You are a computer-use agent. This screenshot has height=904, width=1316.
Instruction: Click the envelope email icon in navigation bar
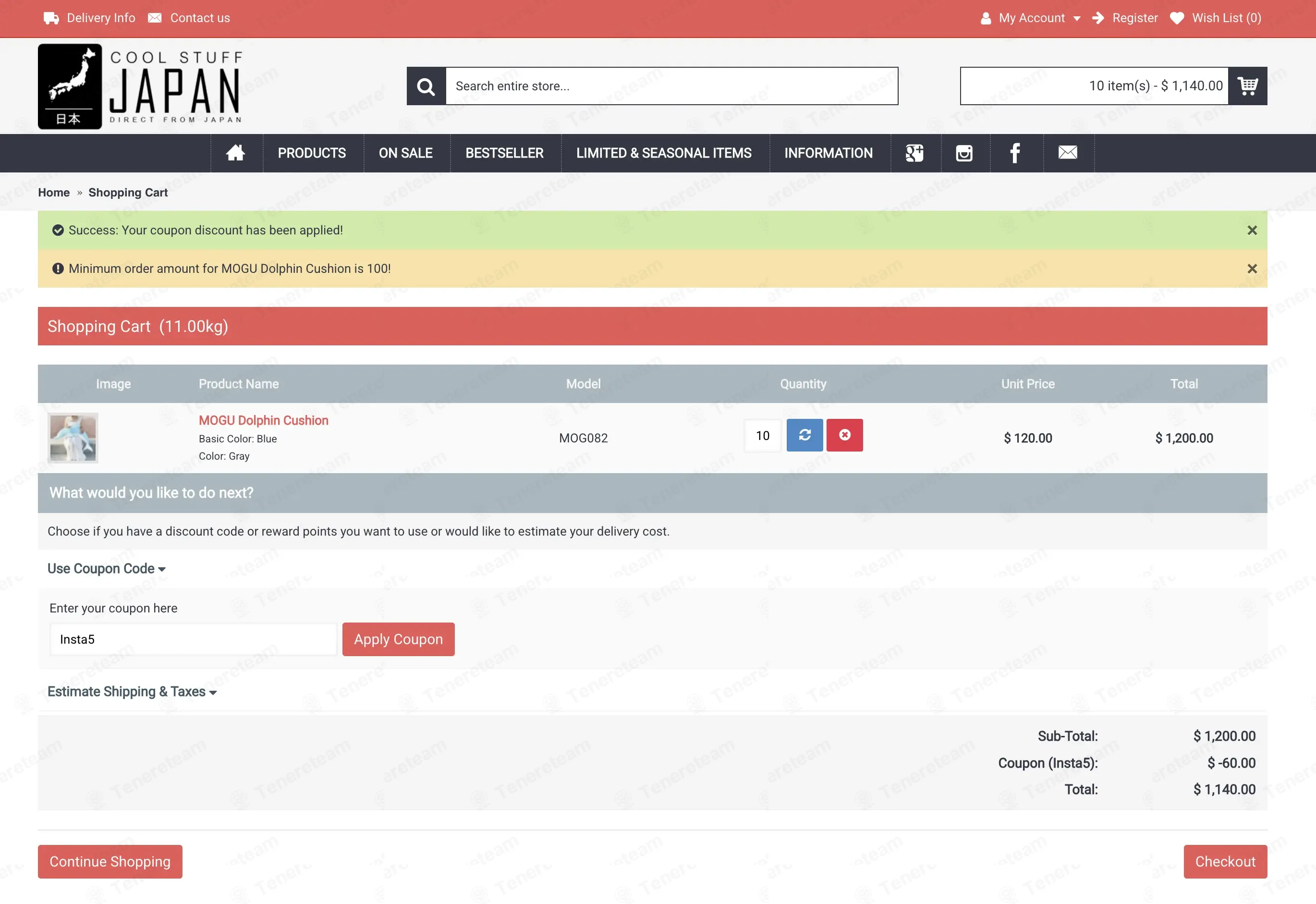[1067, 152]
